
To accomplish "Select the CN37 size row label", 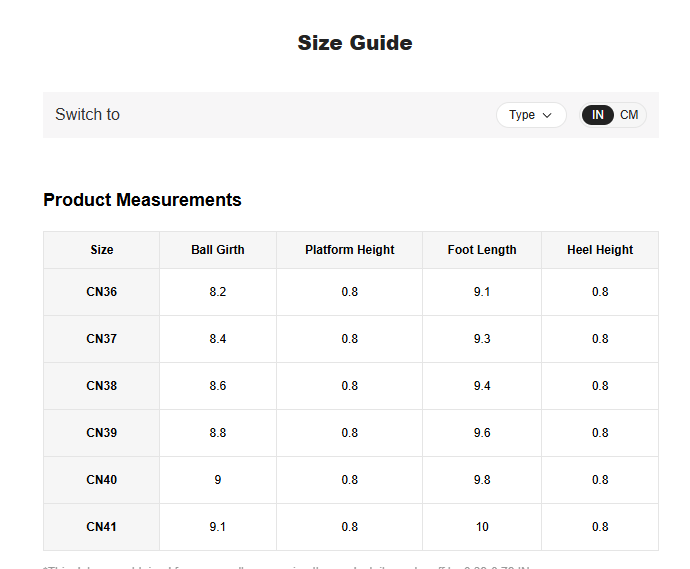I will click(x=101, y=339).
